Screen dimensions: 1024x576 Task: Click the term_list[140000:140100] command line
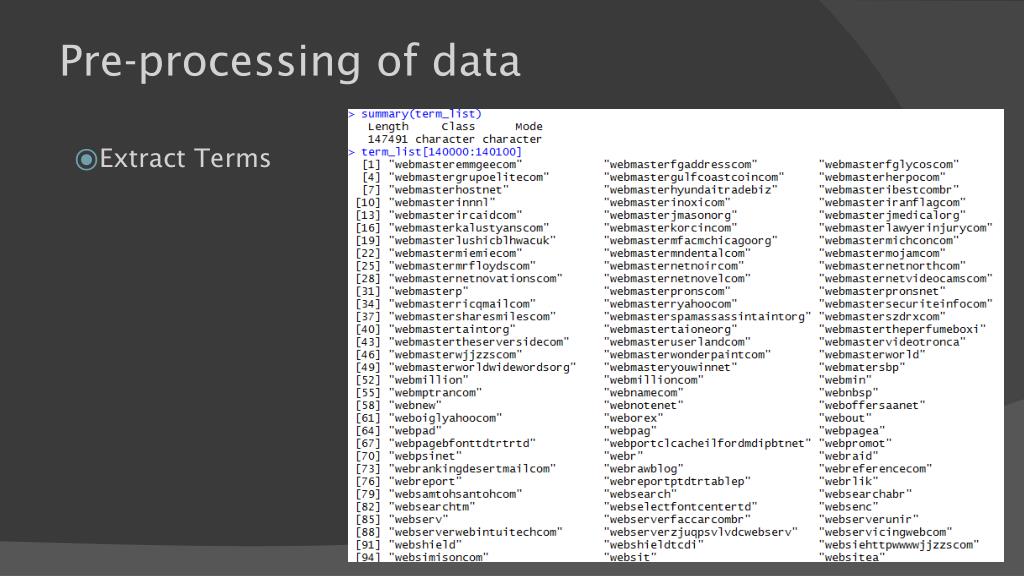pos(436,152)
